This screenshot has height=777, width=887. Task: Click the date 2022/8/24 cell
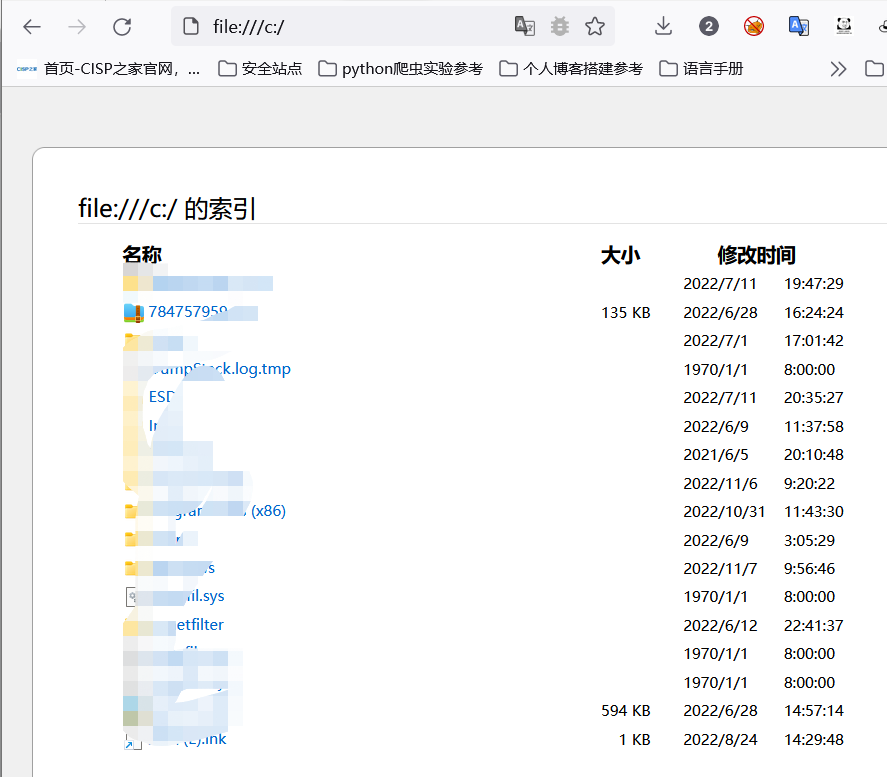(720, 740)
